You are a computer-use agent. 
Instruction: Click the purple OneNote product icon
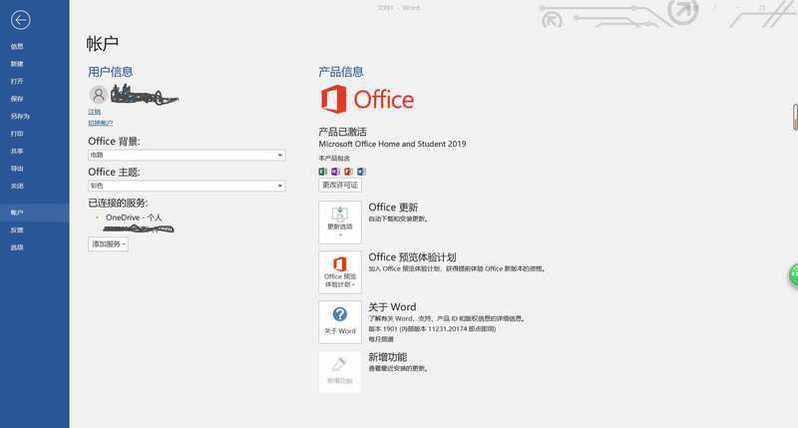pos(336,172)
